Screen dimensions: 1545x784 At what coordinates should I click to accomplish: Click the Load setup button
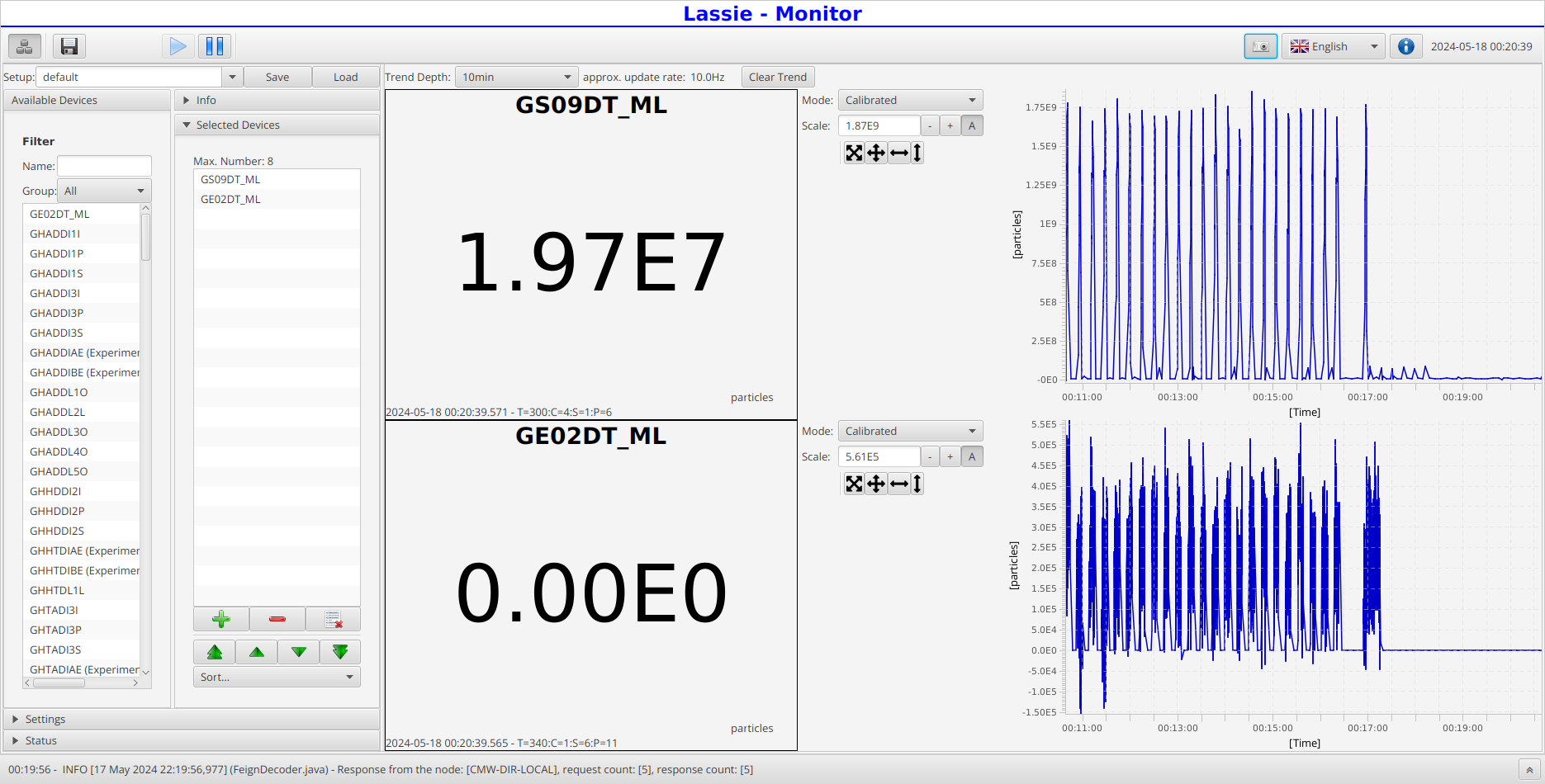[x=345, y=77]
